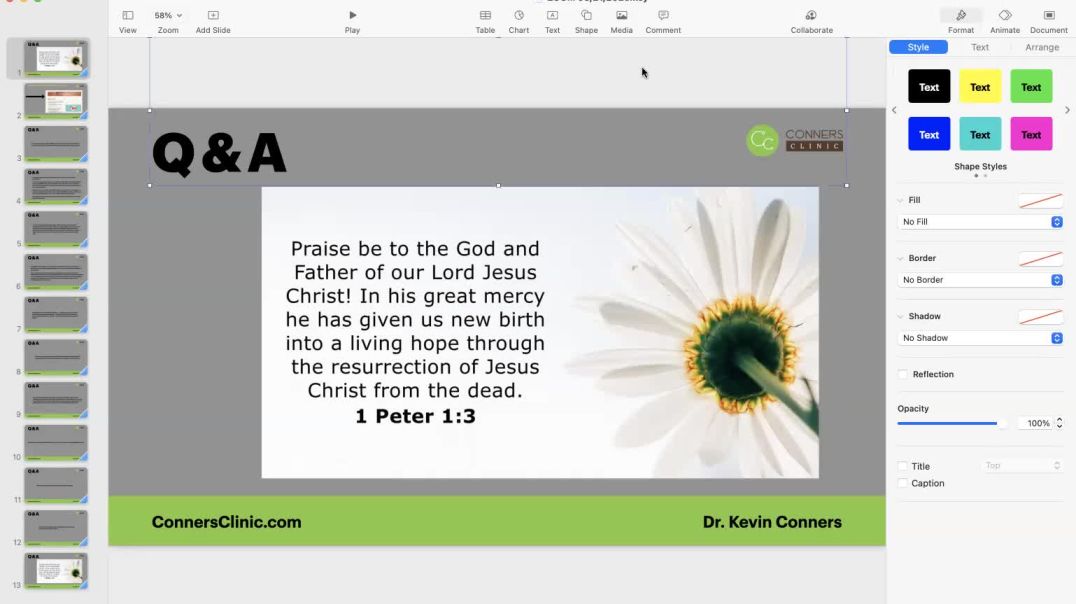The height and width of the screenshot is (604, 1076).
Task: Collapse the Shadow section
Action: (900, 316)
